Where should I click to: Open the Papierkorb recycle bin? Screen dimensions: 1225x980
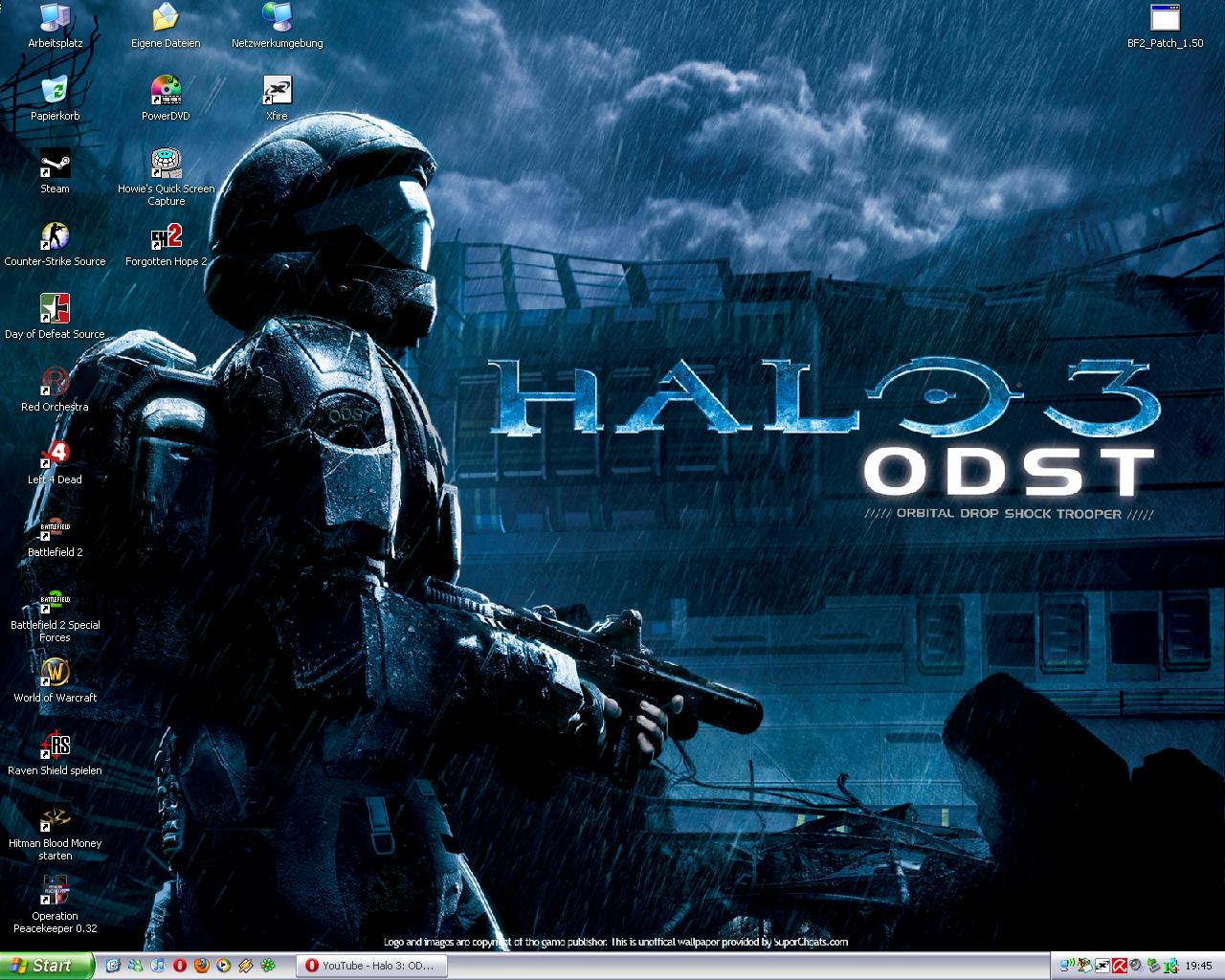tap(55, 93)
